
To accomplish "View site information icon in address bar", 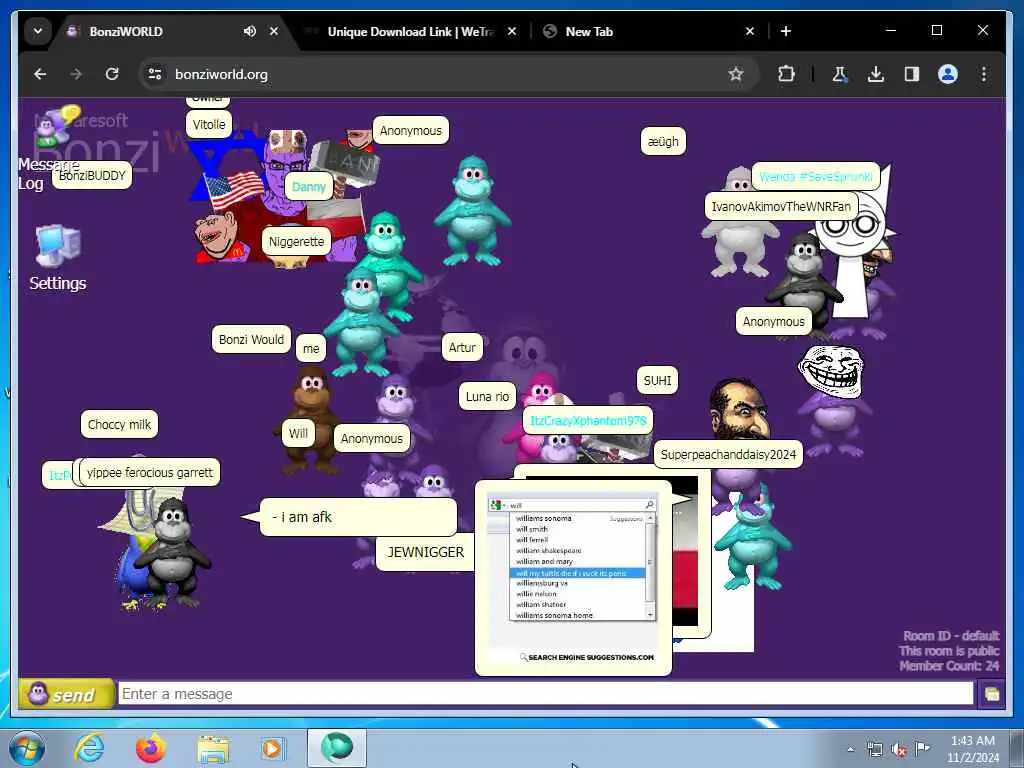I will pos(155,74).
